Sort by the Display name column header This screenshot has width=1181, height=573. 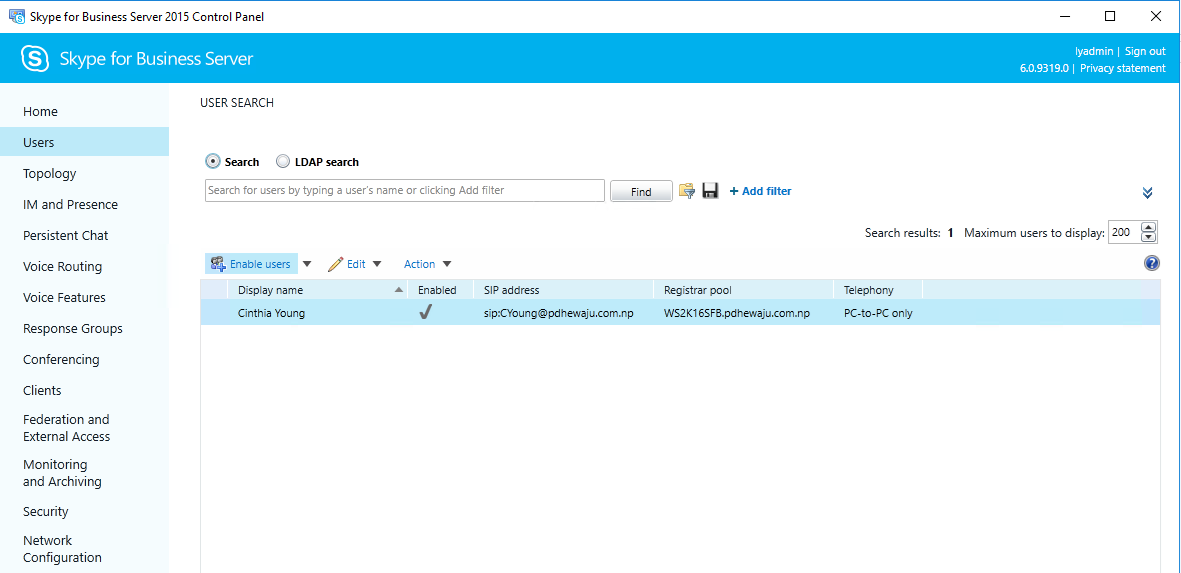pyautogui.click(x=316, y=290)
